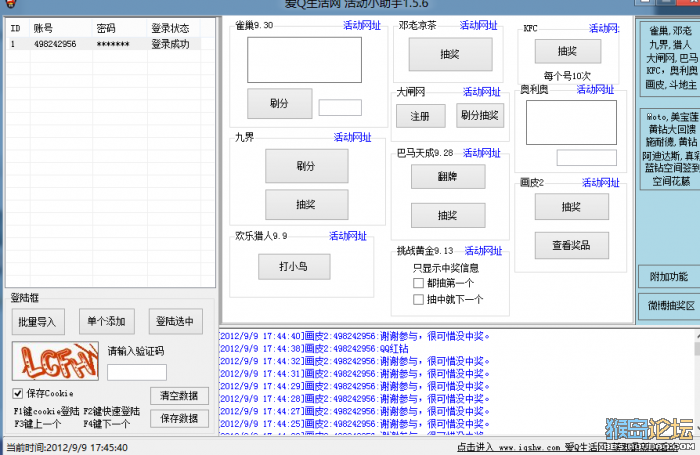The height and width of the screenshot is (455, 700).
Task: Enable the 都抽第一个 checkbox
Action: [x=418, y=283]
